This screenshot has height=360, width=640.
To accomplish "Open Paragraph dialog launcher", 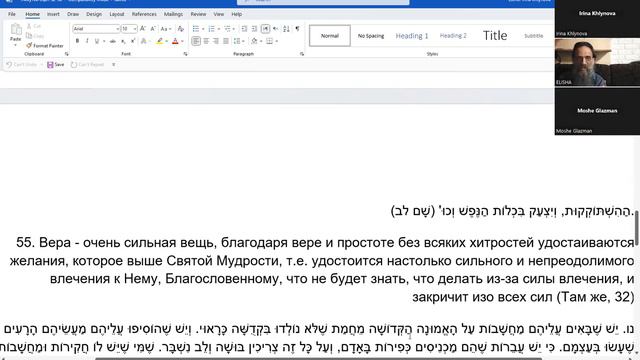I will [302, 54].
